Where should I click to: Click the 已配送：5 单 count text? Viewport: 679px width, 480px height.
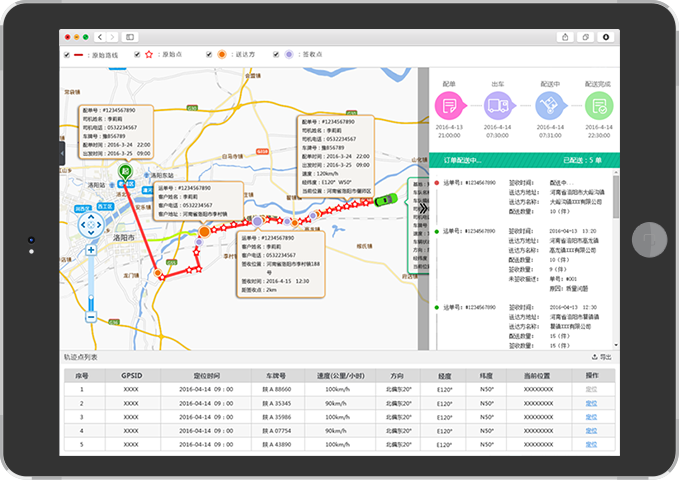582,160
